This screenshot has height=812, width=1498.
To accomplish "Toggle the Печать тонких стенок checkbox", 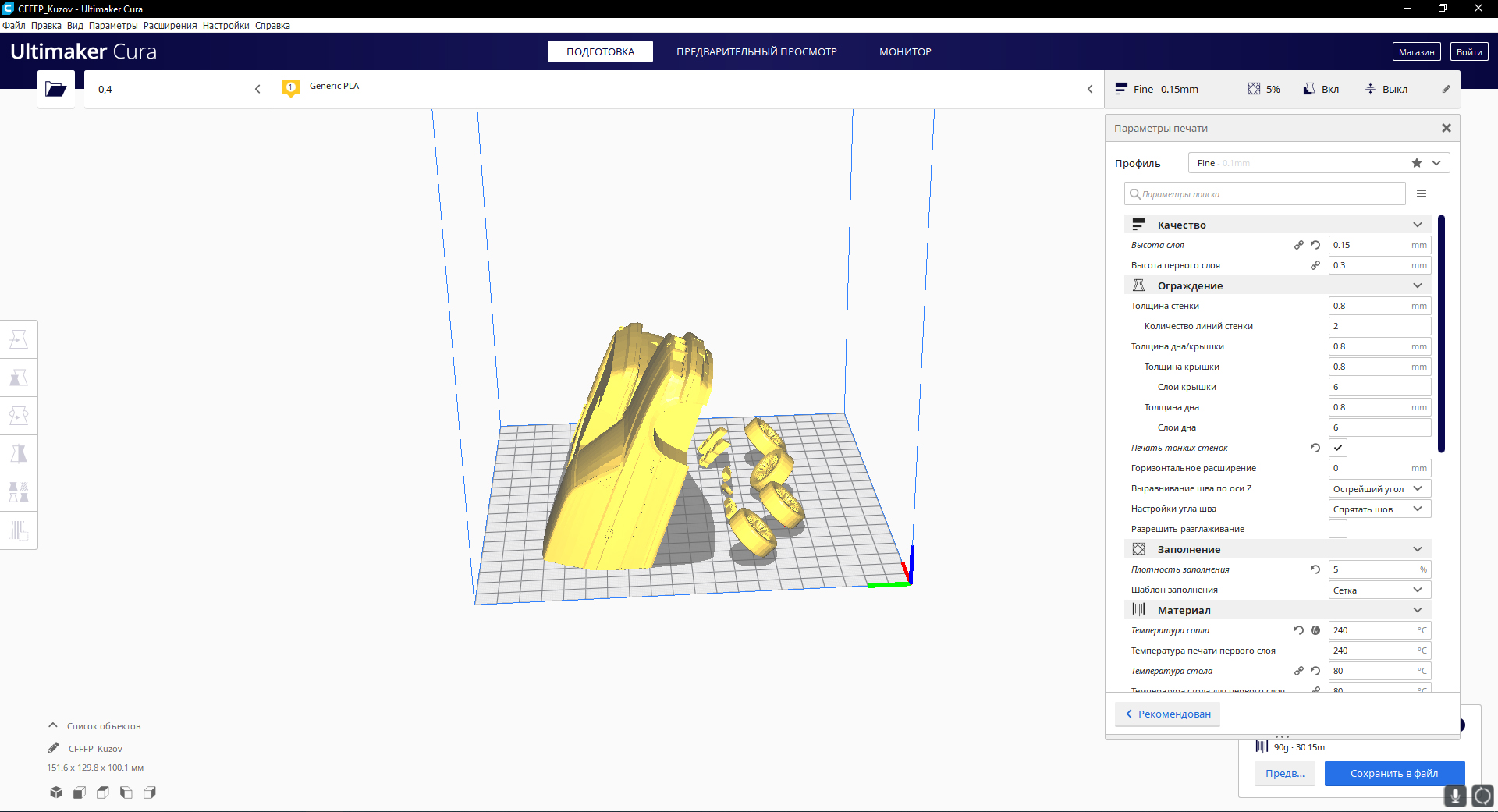I will (1338, 448).
